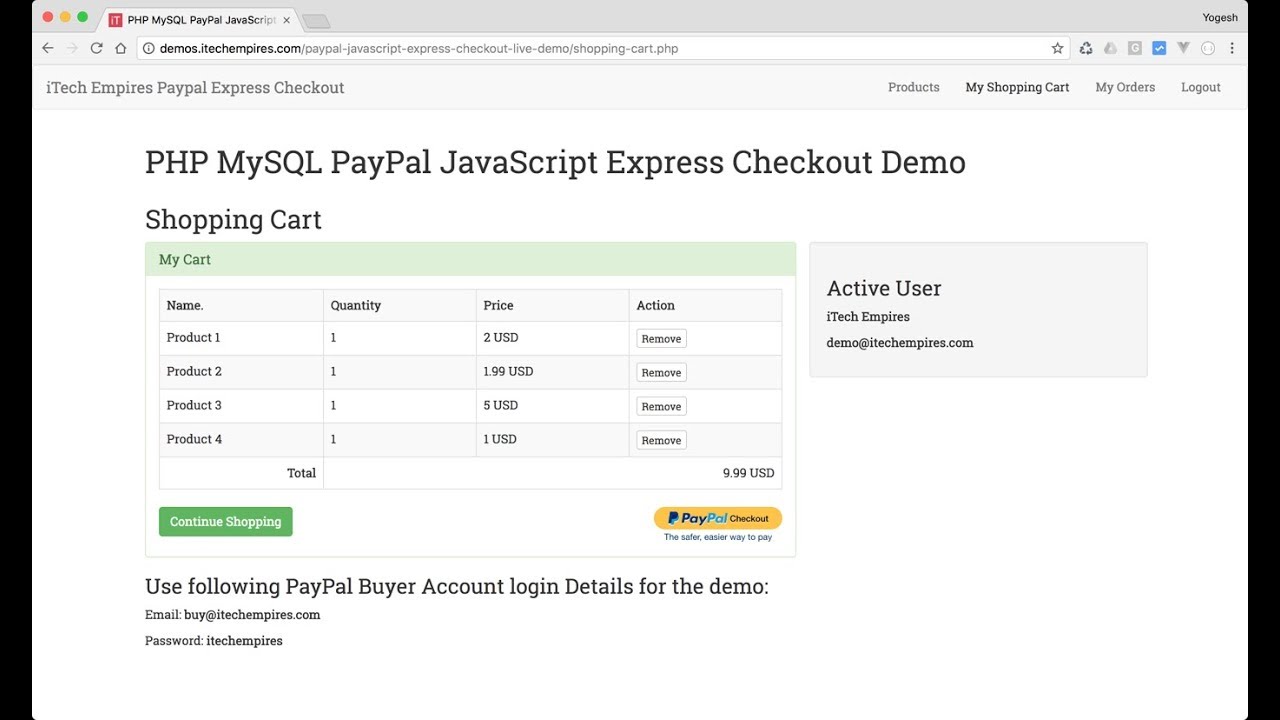Screen dimensions: 1280x720
Task: Go to My Shopping Cart in navbar
Action: click(x=1017, y=87)
